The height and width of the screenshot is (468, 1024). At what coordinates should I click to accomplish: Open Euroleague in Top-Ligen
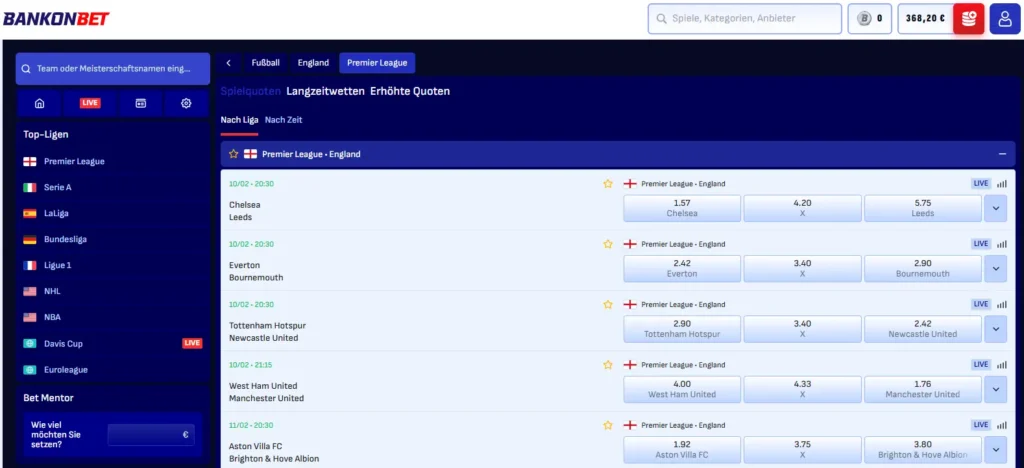[x=112, y=370]
